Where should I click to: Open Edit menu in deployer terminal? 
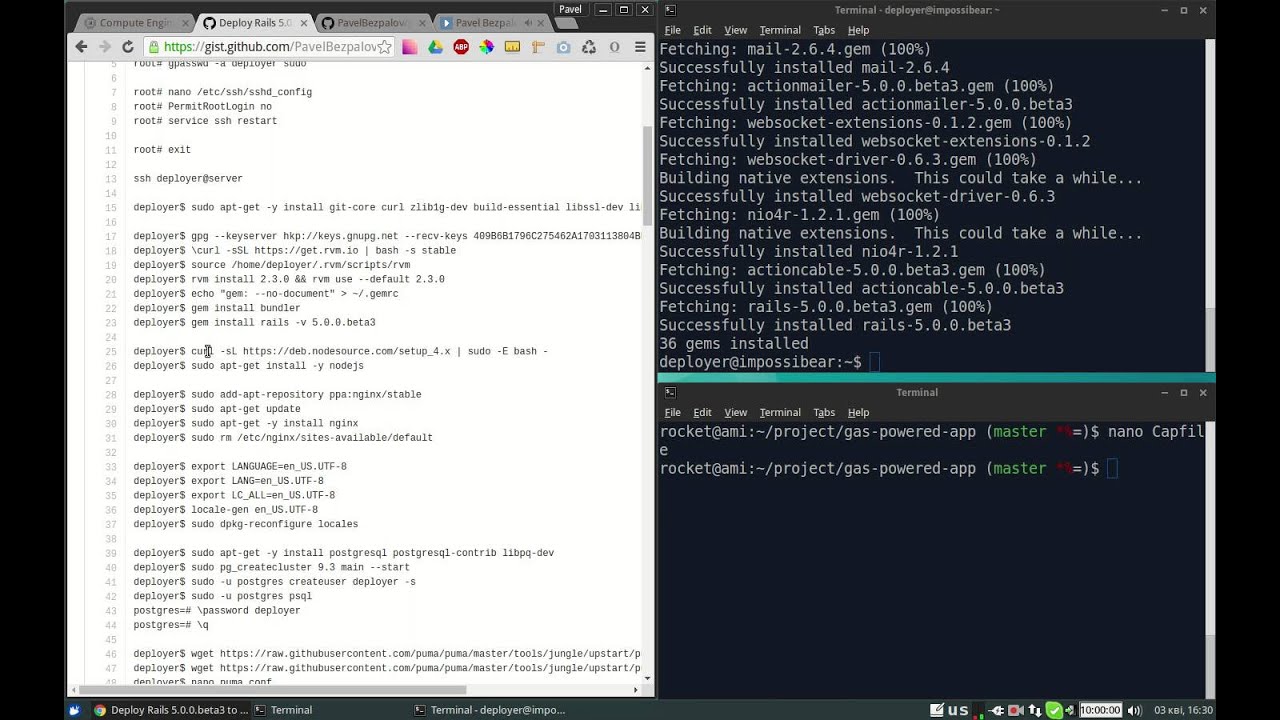click(x=702, y=30)
